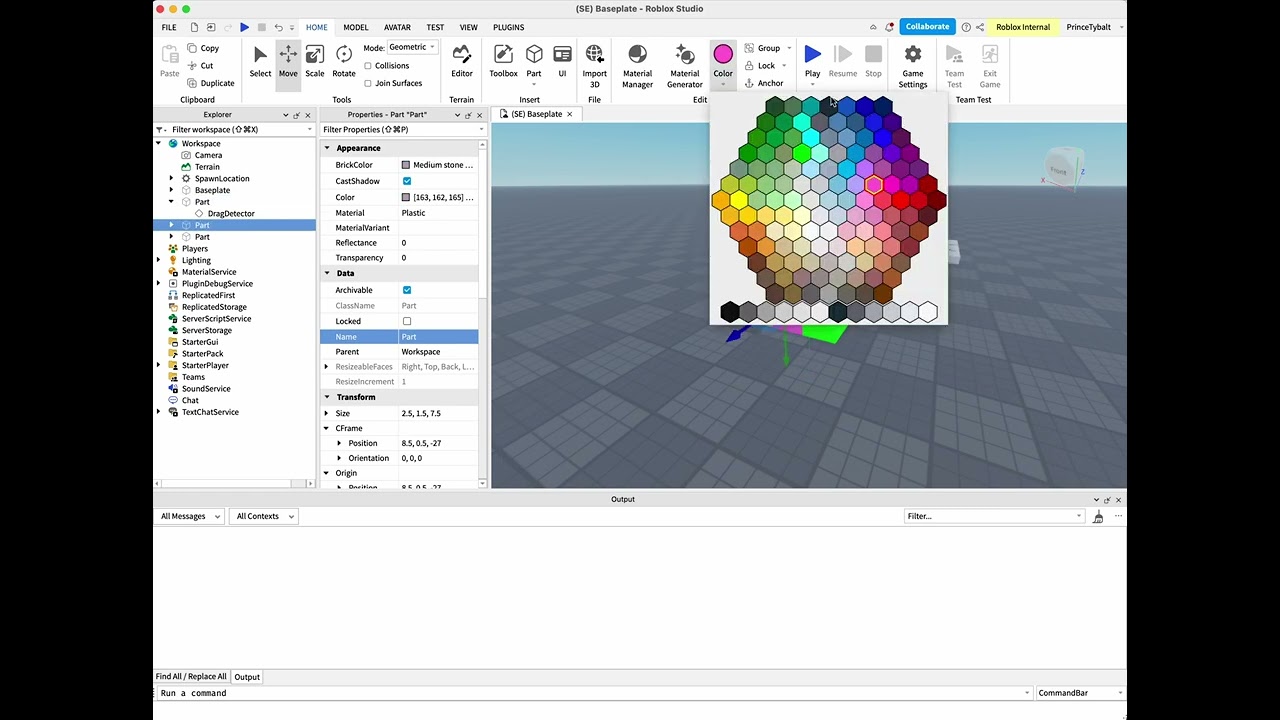This screenshot has width=1280, height=720.
Task: Open Game Settings
Action: [x=913, y=66]
